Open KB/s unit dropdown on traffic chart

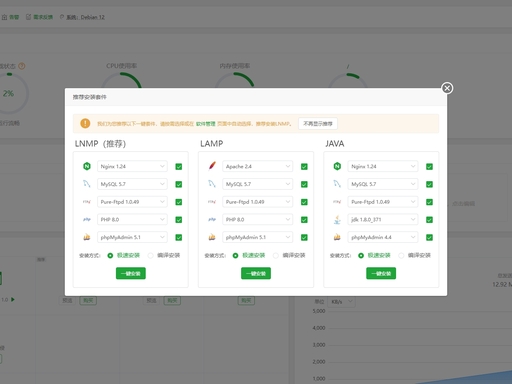(342, 301)
